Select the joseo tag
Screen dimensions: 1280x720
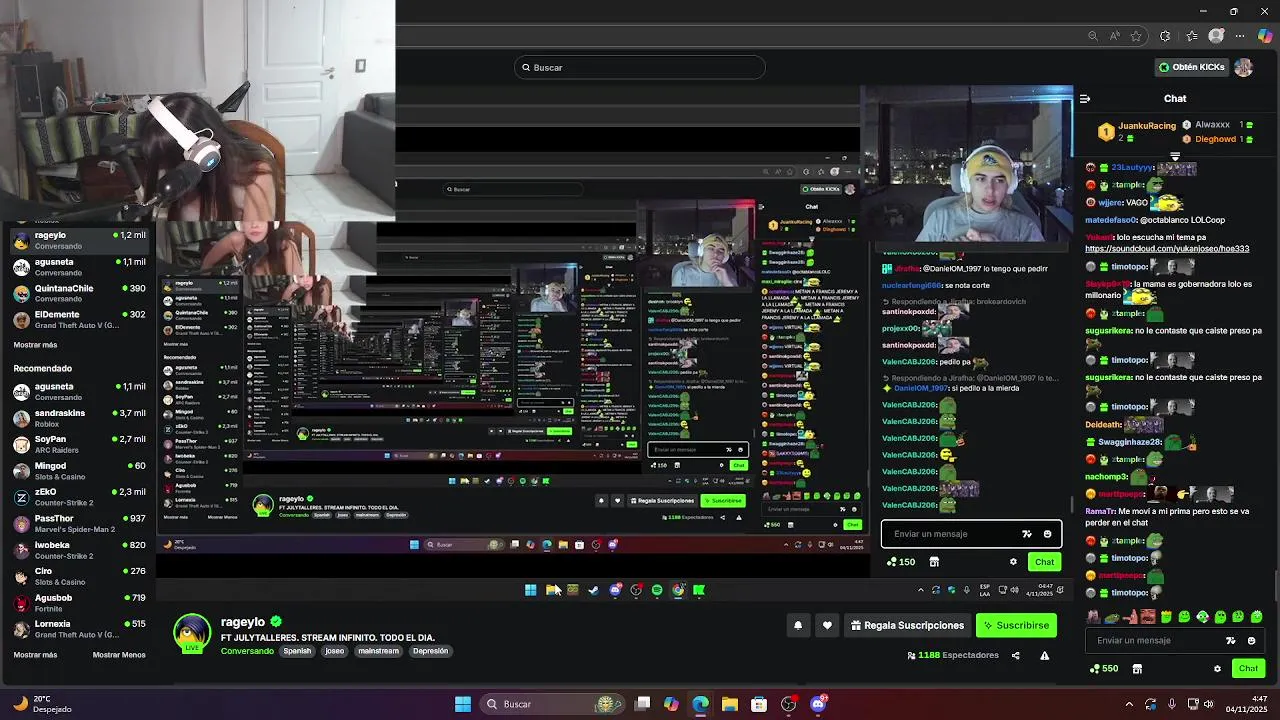tap(335, 651)
